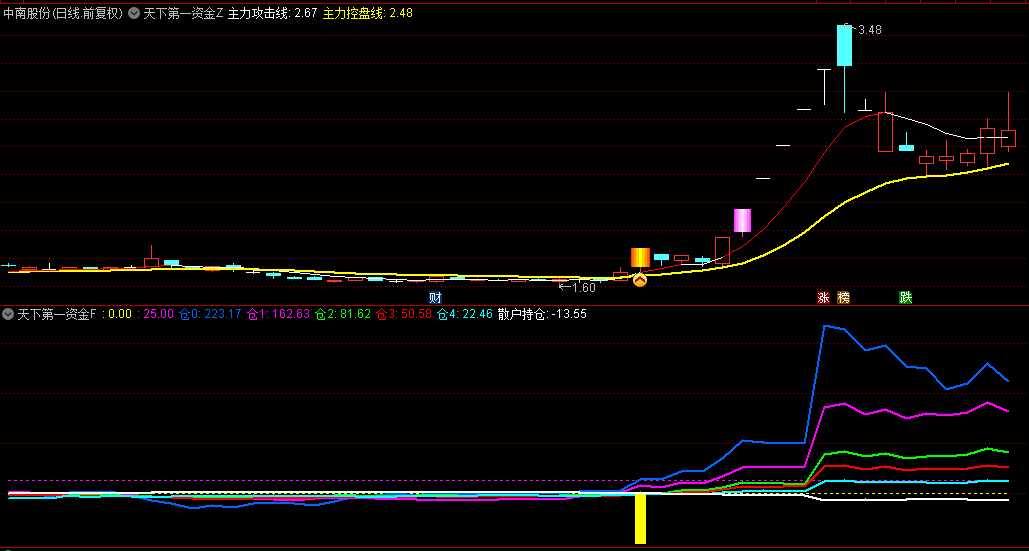This screenshot has height=551, width=1029.
Task: Expand the 天下第一资金Z indicator dropdown
Action: pyautogui.click(x=135, y=14)
